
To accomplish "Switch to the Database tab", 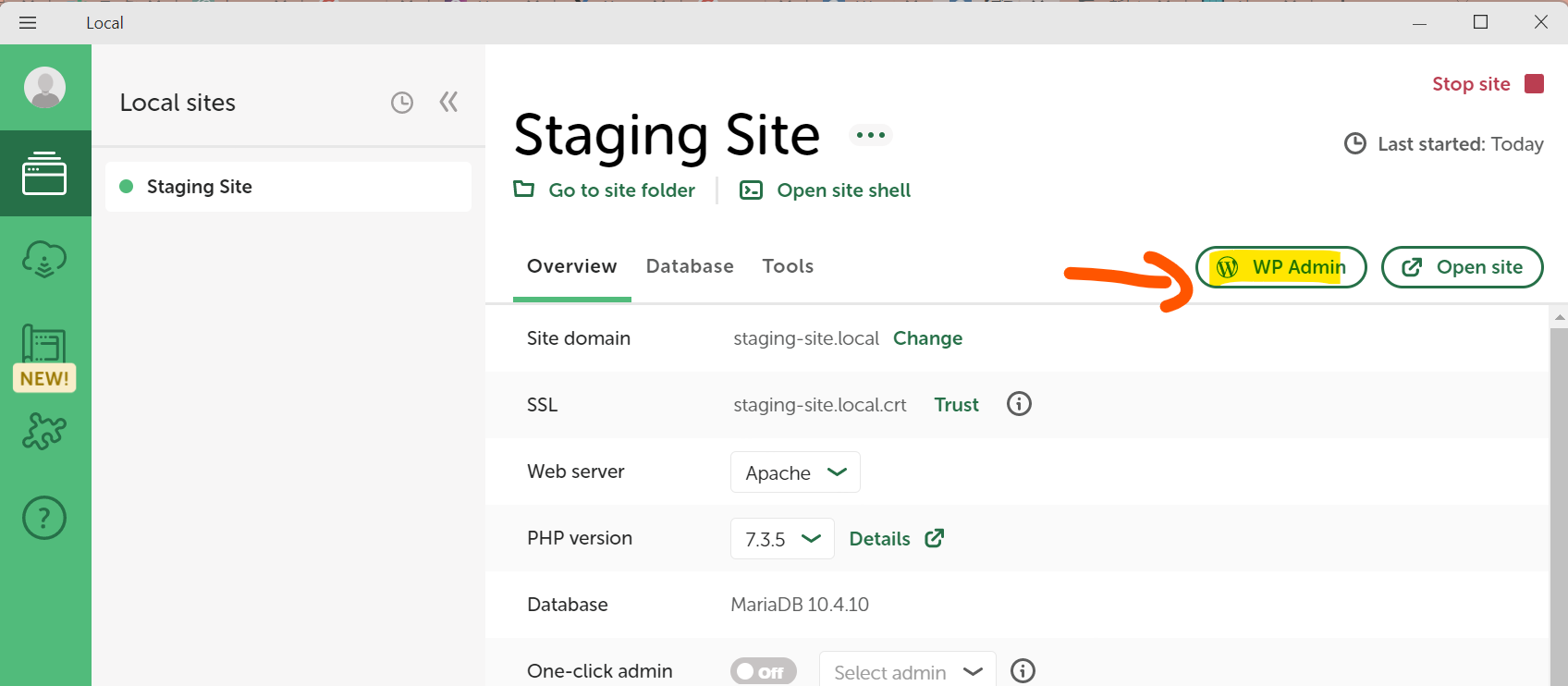I will [690, 266].
